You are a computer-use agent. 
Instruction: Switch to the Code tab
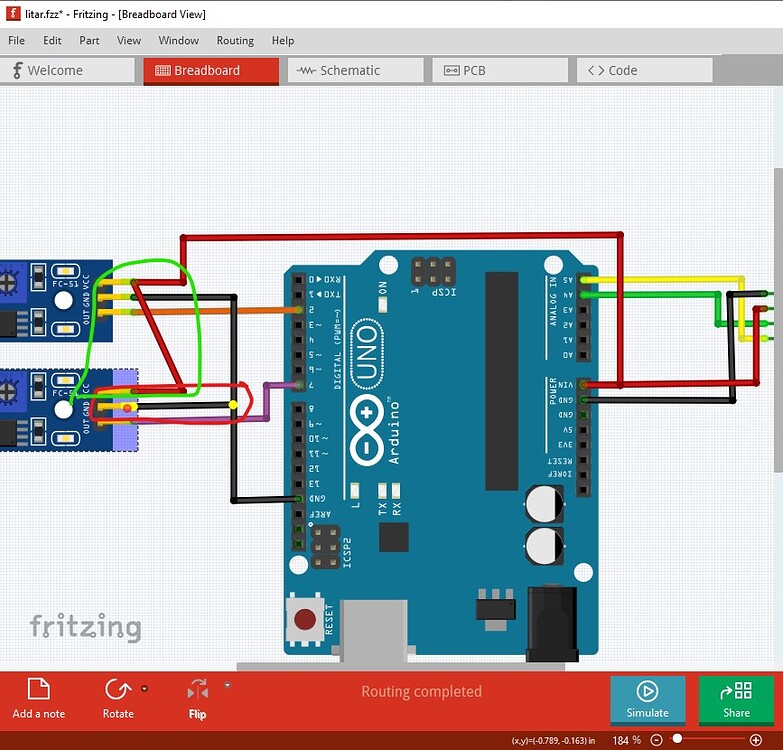click(644, 70)
